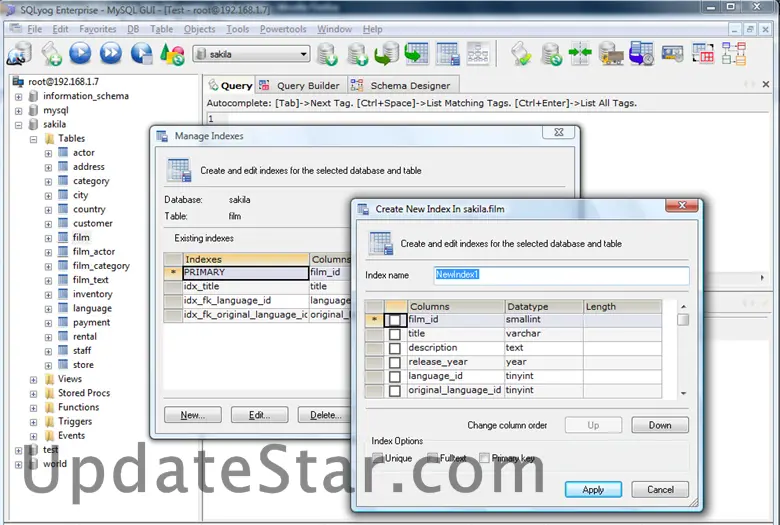The width and height of the screenshot is (780, 525).
Task: Click the Schema Designer toolbar icon at toolbar end
Action: coord(734,54)
